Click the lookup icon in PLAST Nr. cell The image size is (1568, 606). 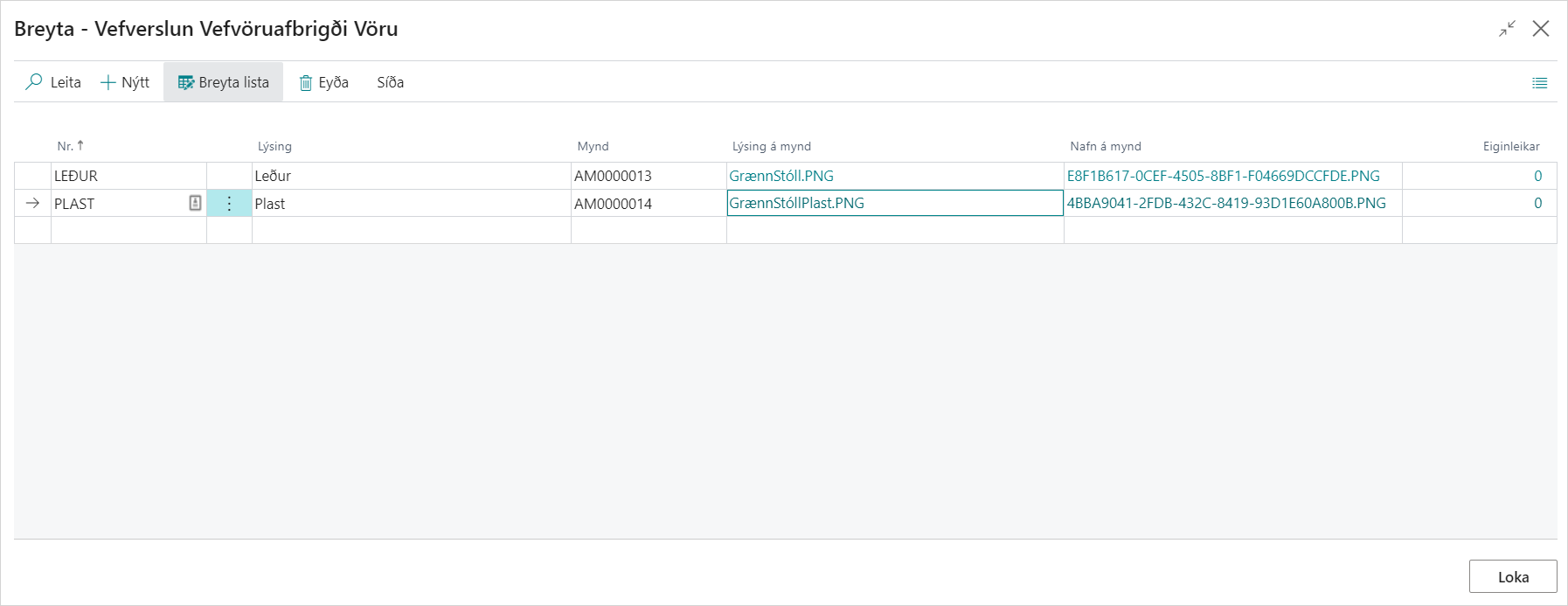[195, 203]
